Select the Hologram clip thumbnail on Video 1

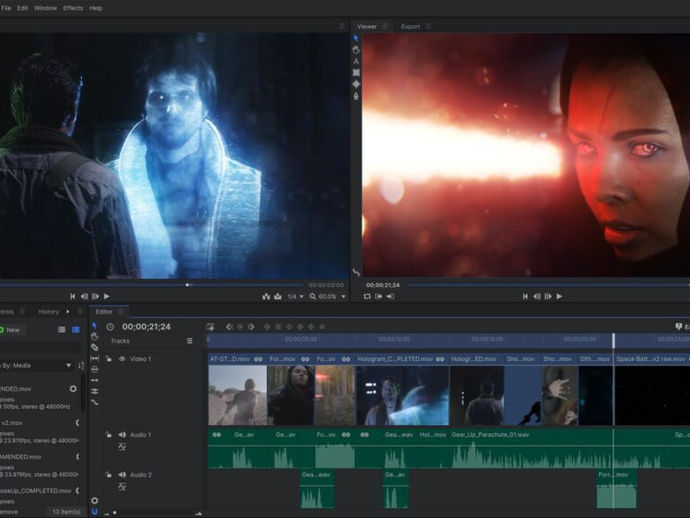402,394
